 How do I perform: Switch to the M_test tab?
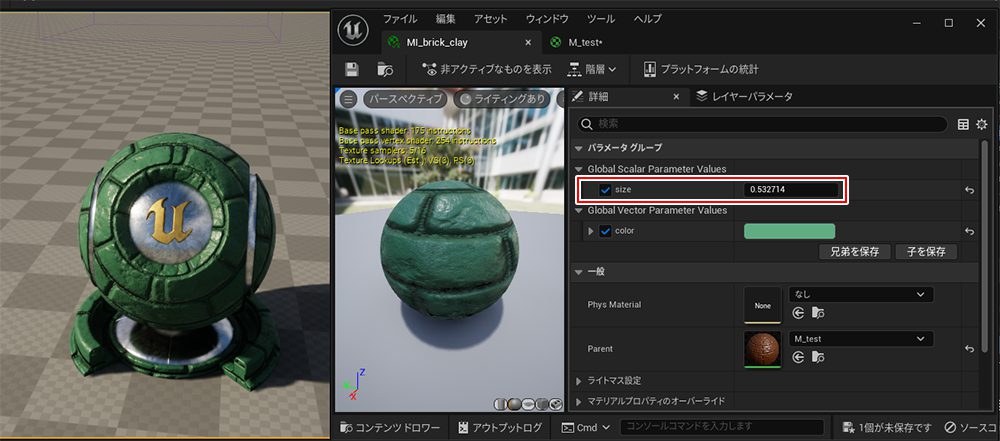583,42
